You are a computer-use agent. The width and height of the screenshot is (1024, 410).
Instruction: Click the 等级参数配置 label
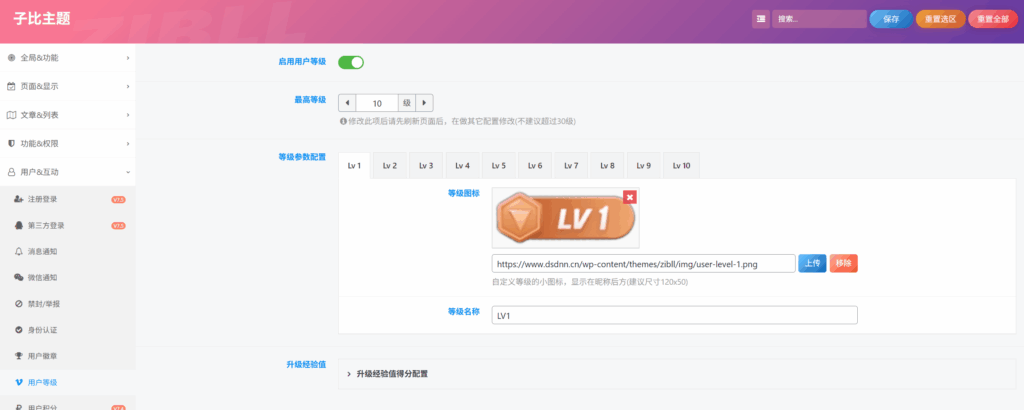pyautogui.click(x=302, y=157)
